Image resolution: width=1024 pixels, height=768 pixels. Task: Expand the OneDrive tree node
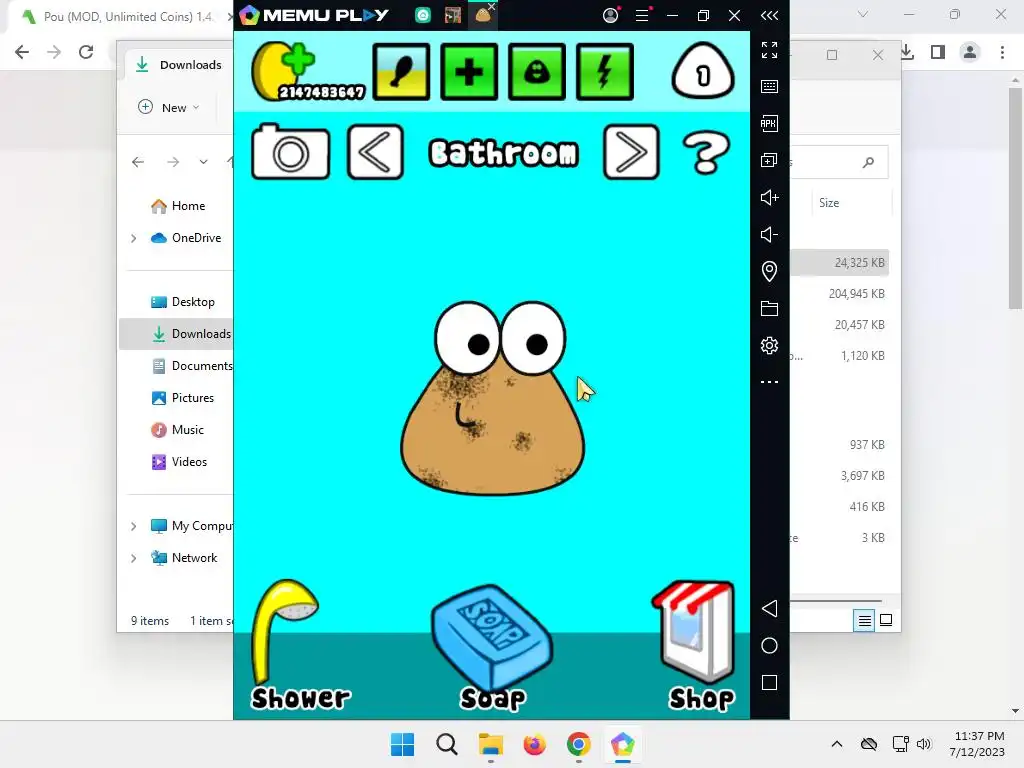click(x=133, y=238)
